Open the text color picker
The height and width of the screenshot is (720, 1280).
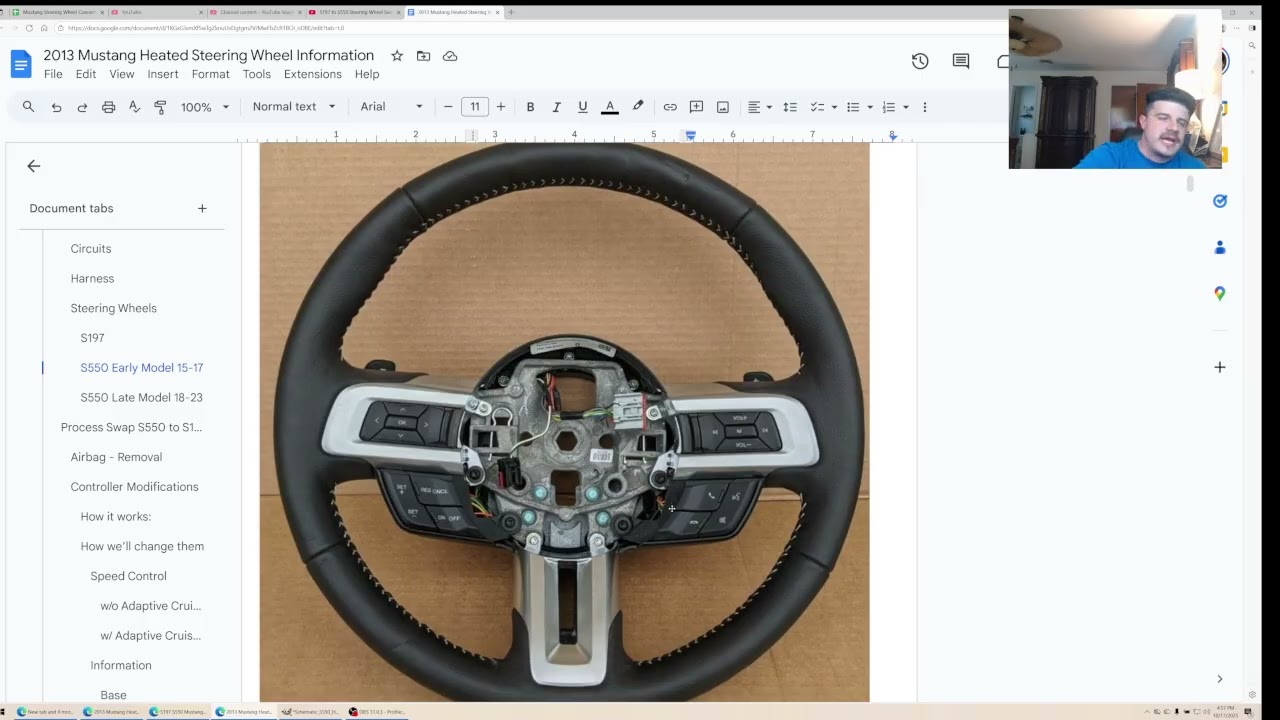(609, 107)
